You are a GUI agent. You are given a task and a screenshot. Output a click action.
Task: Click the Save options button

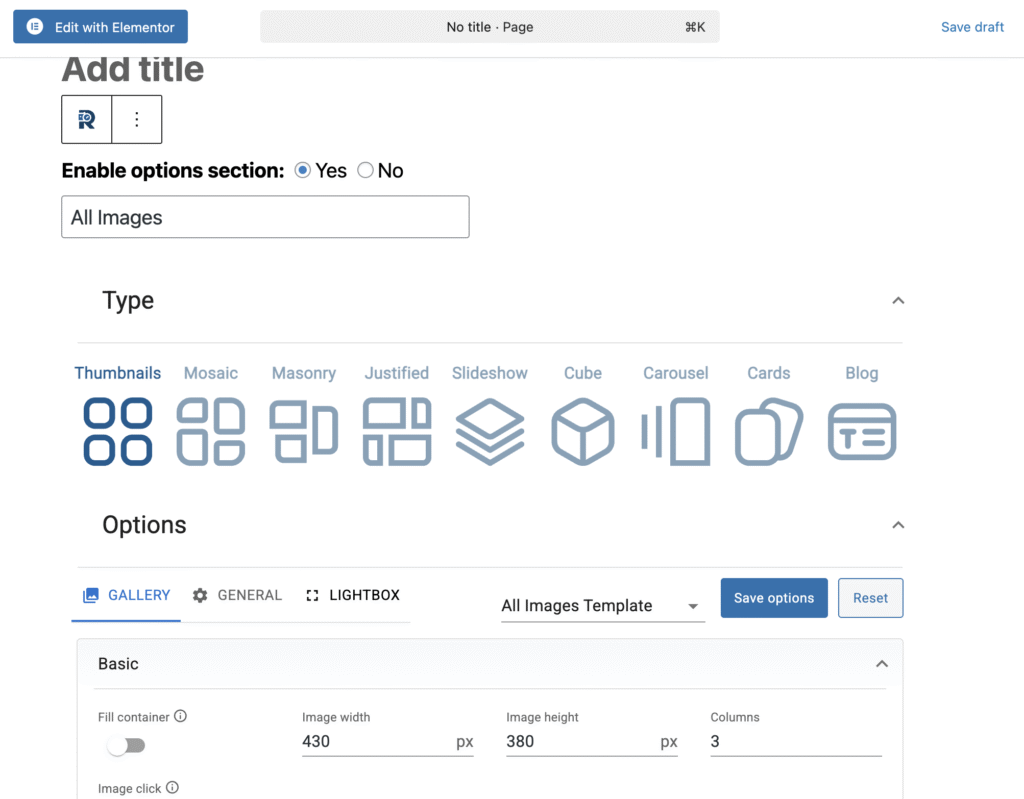click(x=773, y=598)
